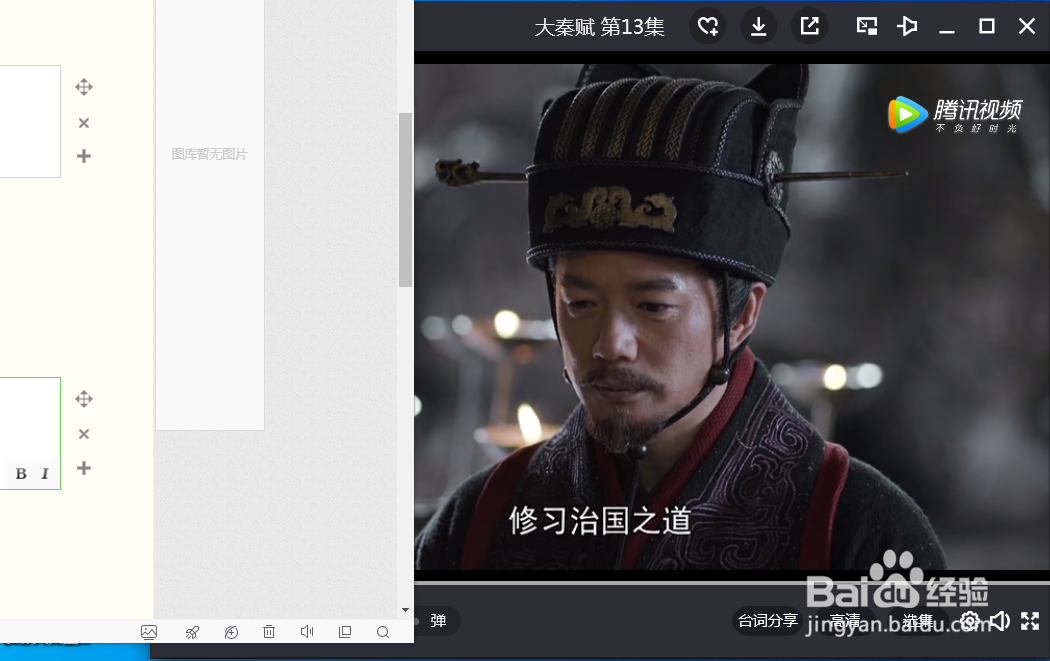Open the share icon in the player title bar
This screenshot has width=1050, height=661.
tap(810, 27)
